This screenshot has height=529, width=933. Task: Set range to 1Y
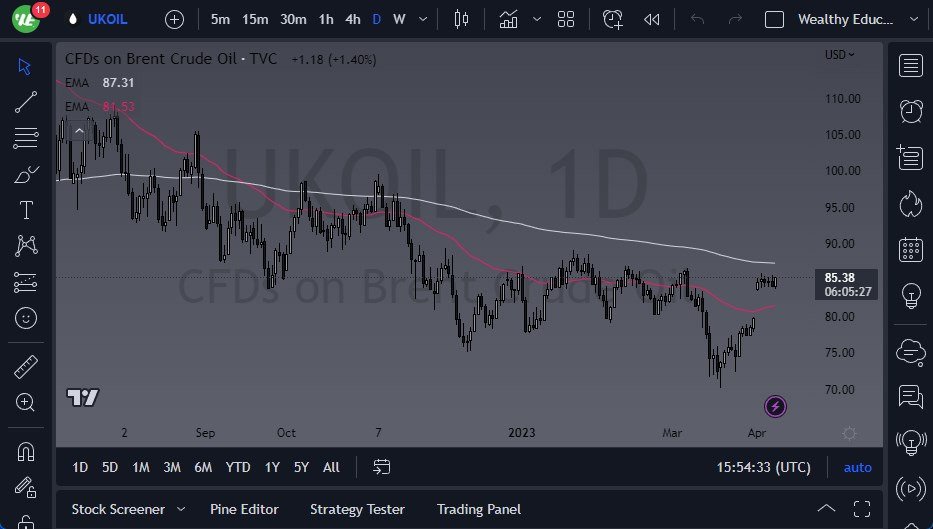tap(272, 467)
